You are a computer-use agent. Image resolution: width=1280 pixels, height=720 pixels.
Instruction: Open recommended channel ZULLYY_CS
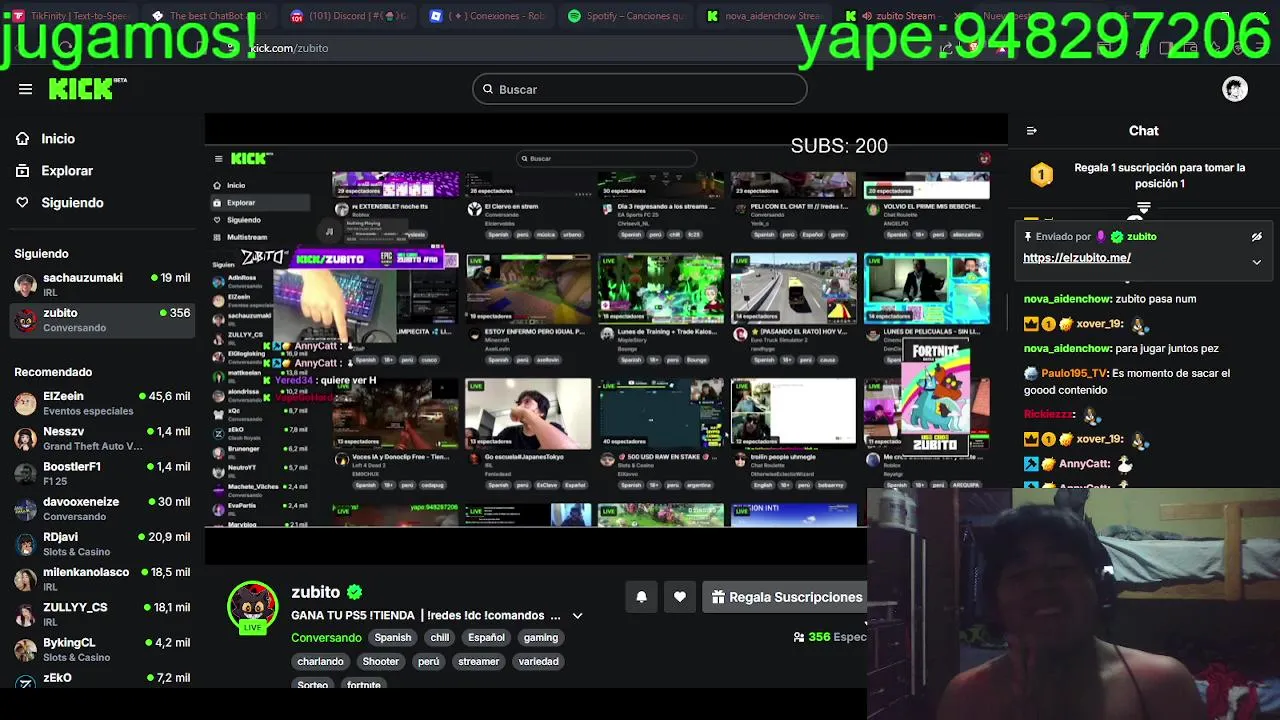102,614
